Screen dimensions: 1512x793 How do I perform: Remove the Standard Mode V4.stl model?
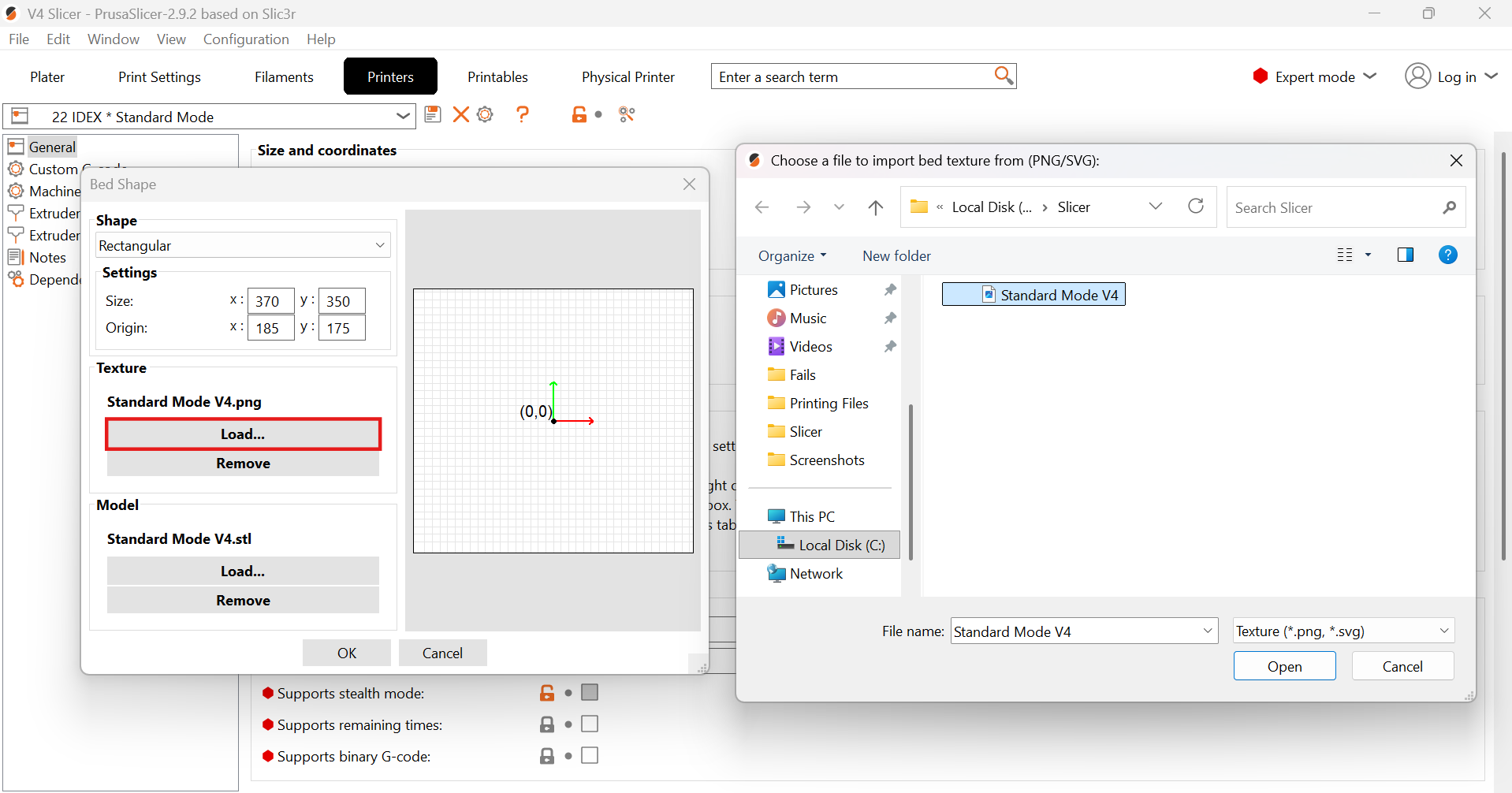tap(243, 601)
